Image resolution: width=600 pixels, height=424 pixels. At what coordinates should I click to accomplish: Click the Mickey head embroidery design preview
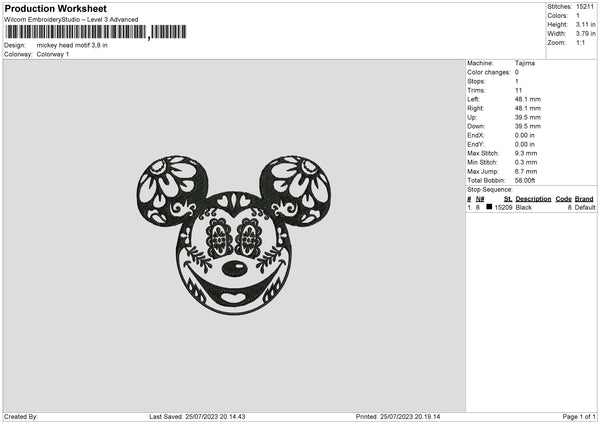pos(234,235)
